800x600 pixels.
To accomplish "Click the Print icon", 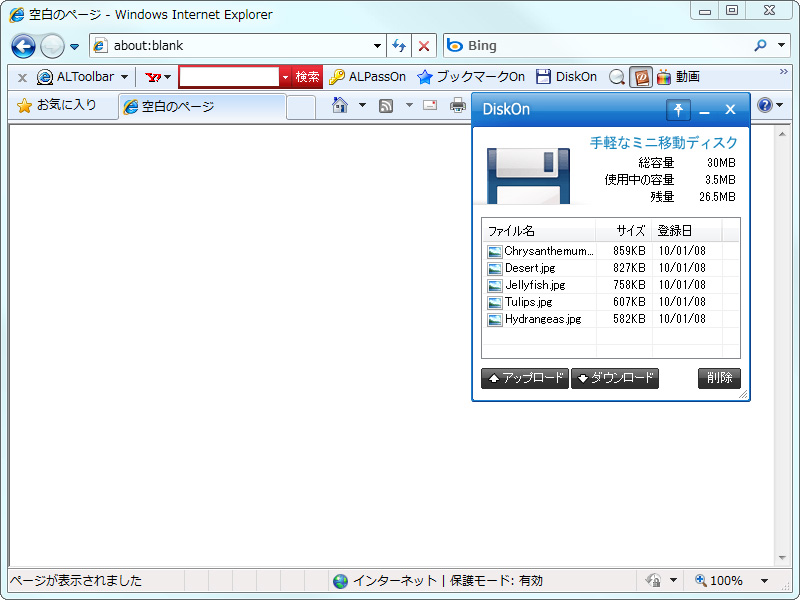I will pyautogui.click(x=458, y=105).
